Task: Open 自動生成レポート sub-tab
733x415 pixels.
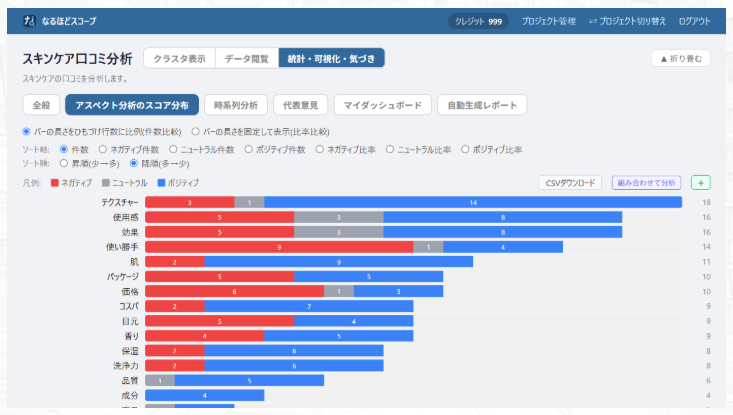Action: (x=482, y=105)
